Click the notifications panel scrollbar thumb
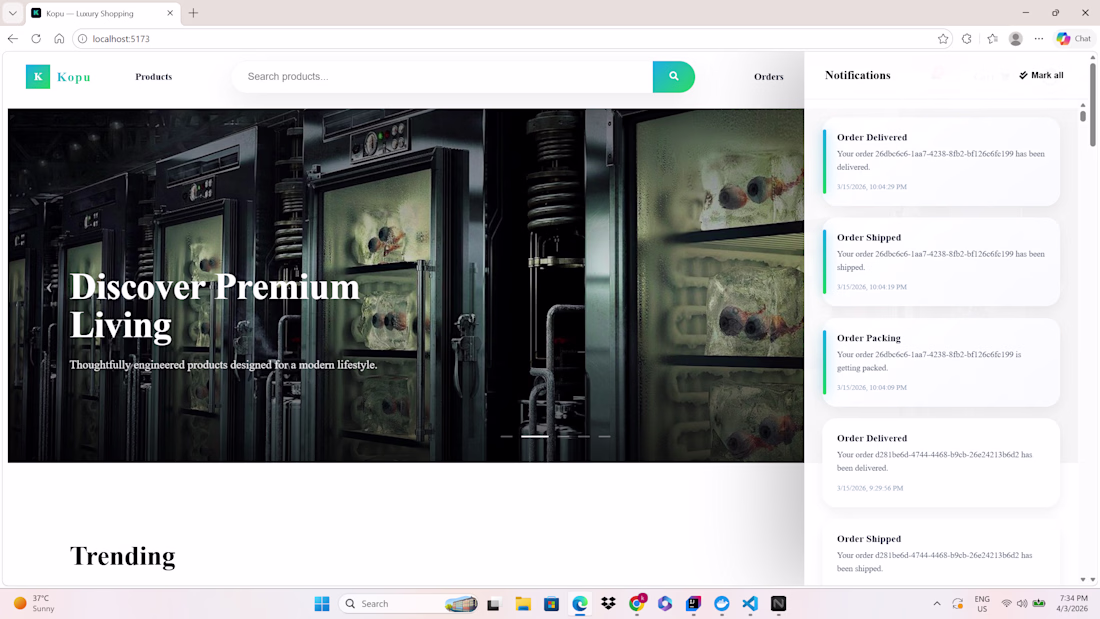This screenshot has width=1100, height=619. click(x=1083, y=116)
